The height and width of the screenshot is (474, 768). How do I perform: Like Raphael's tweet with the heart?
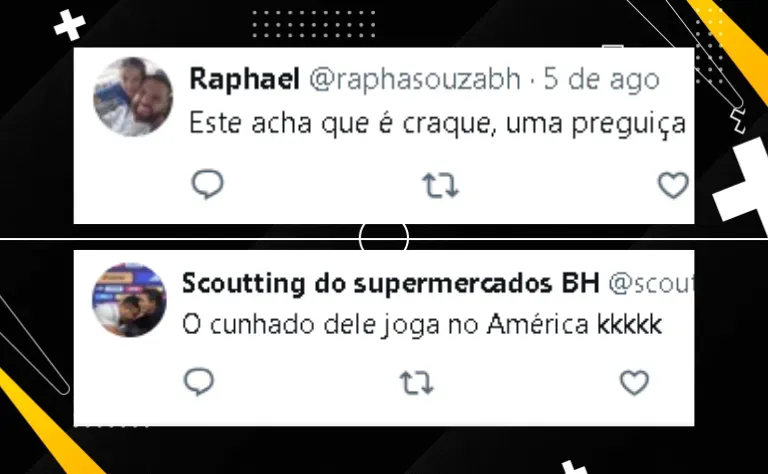[x=673, y=186]
